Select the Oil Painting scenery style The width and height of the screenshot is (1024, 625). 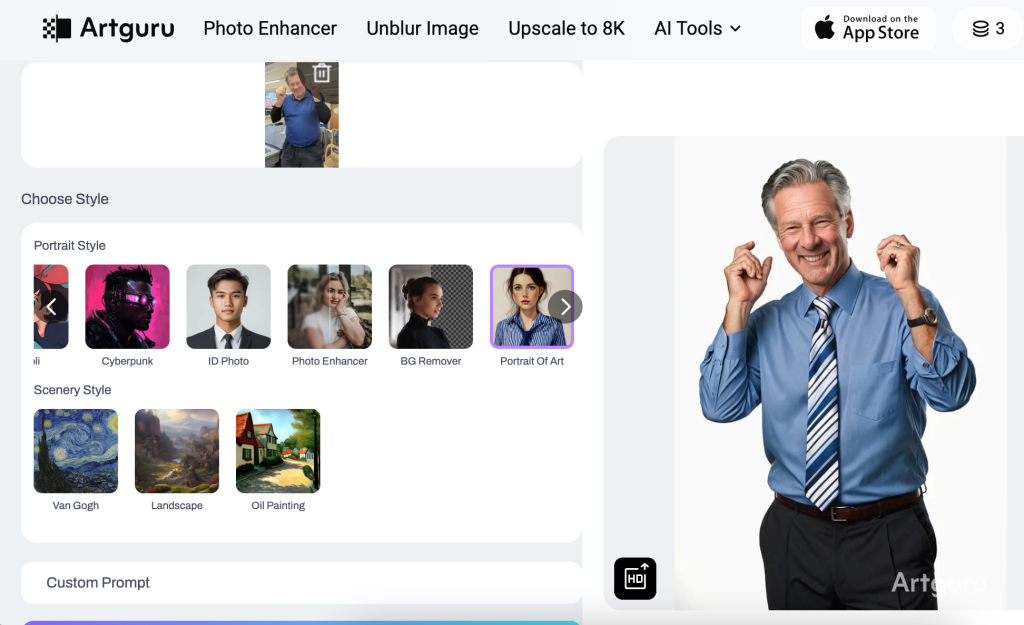coord(278,451)
